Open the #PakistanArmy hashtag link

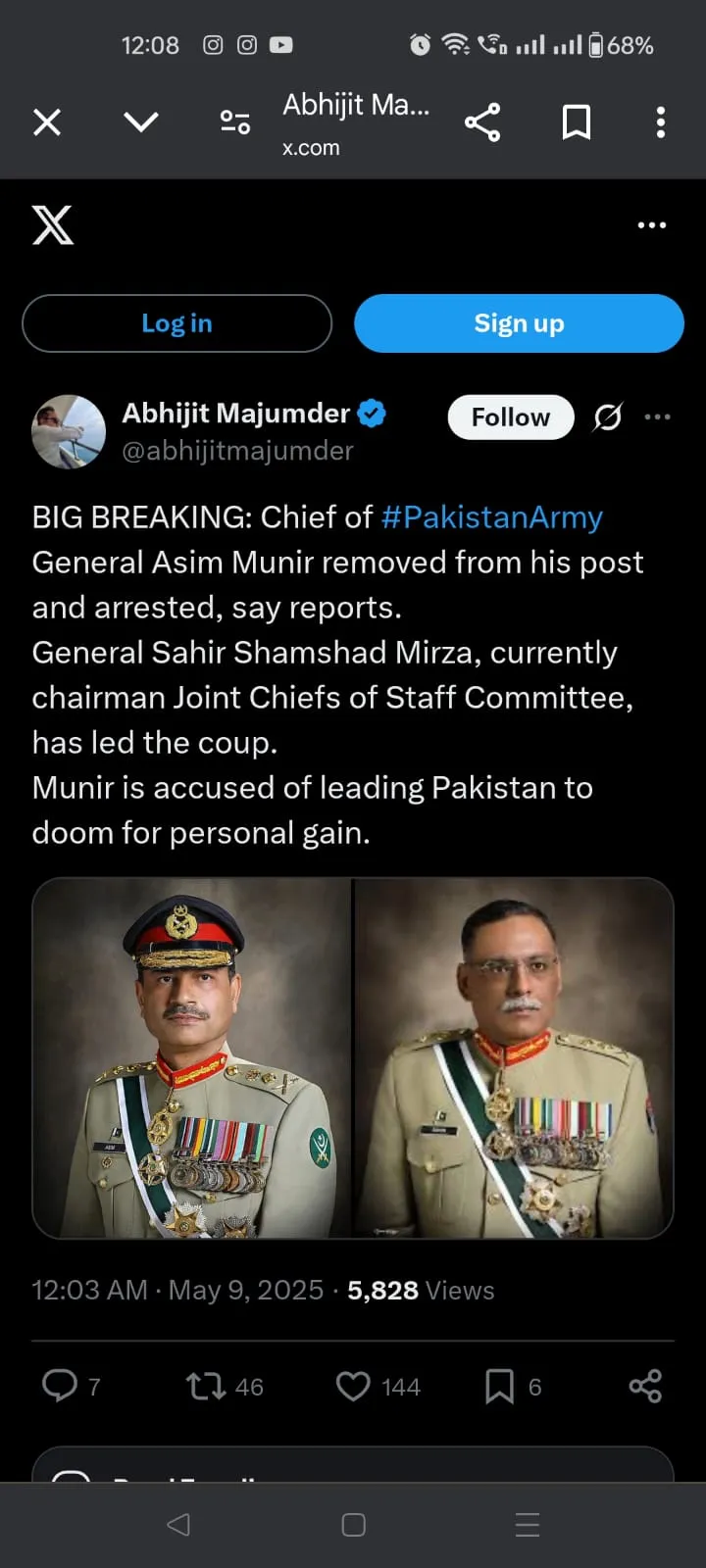491,517
